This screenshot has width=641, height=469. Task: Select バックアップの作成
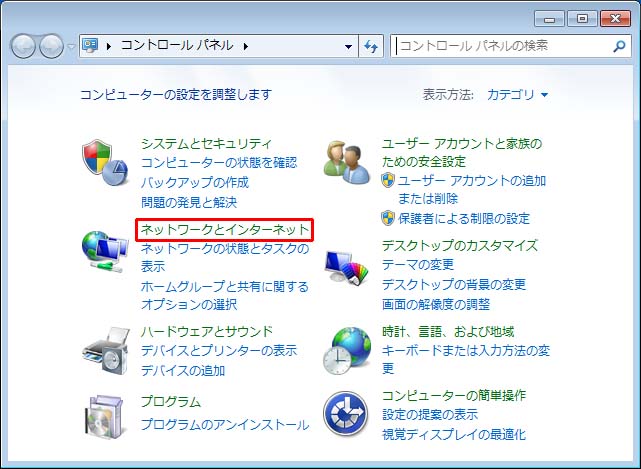195,182
